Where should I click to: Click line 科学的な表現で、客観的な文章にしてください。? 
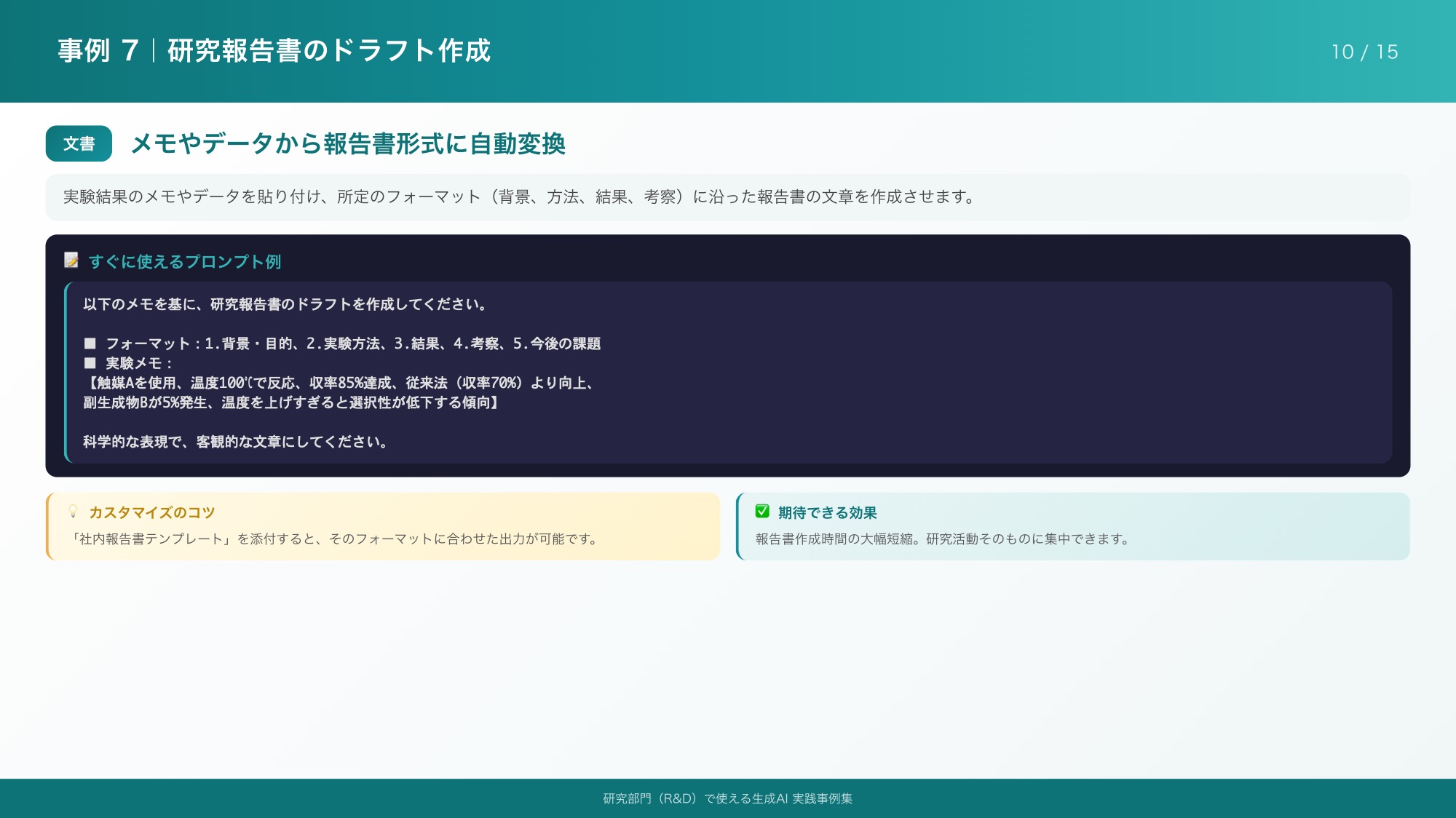[x=235, y=442]
